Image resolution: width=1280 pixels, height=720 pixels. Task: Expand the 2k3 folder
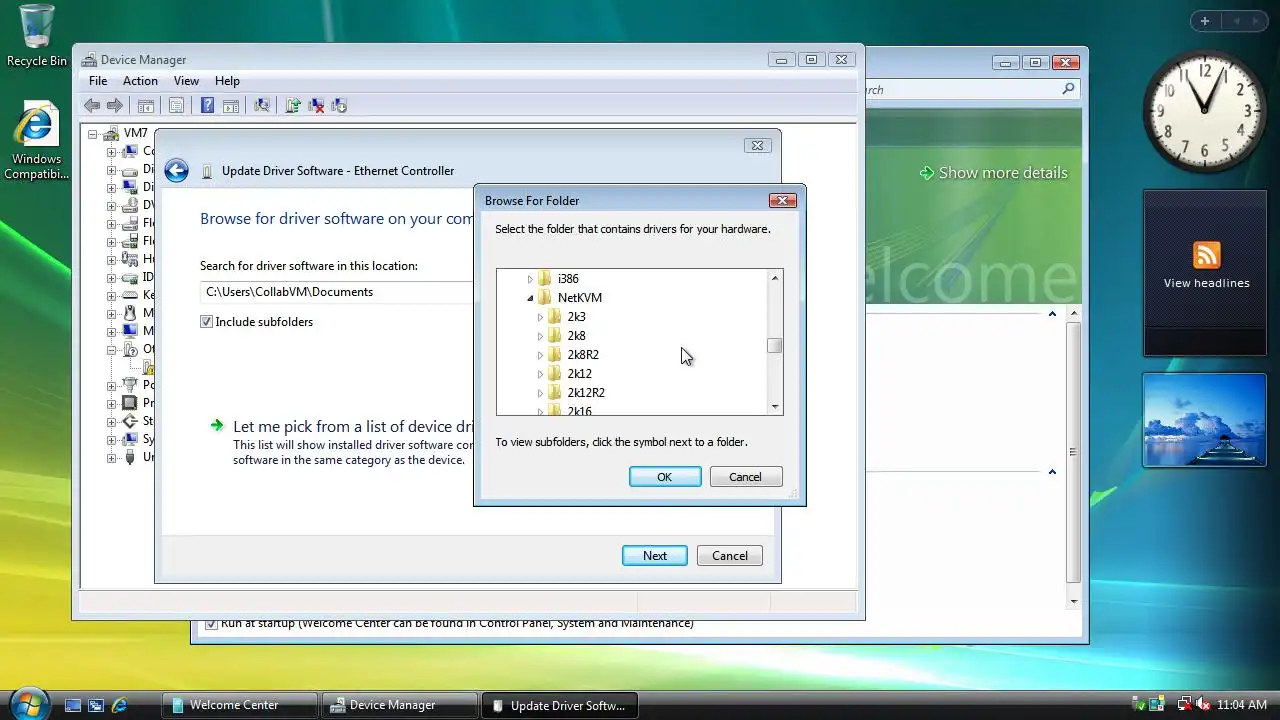tap(540, 317)
